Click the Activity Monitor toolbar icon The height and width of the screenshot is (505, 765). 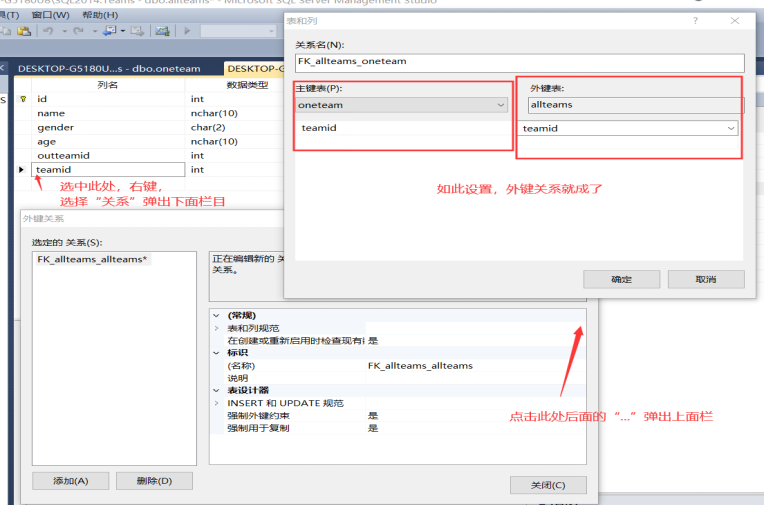162,31
